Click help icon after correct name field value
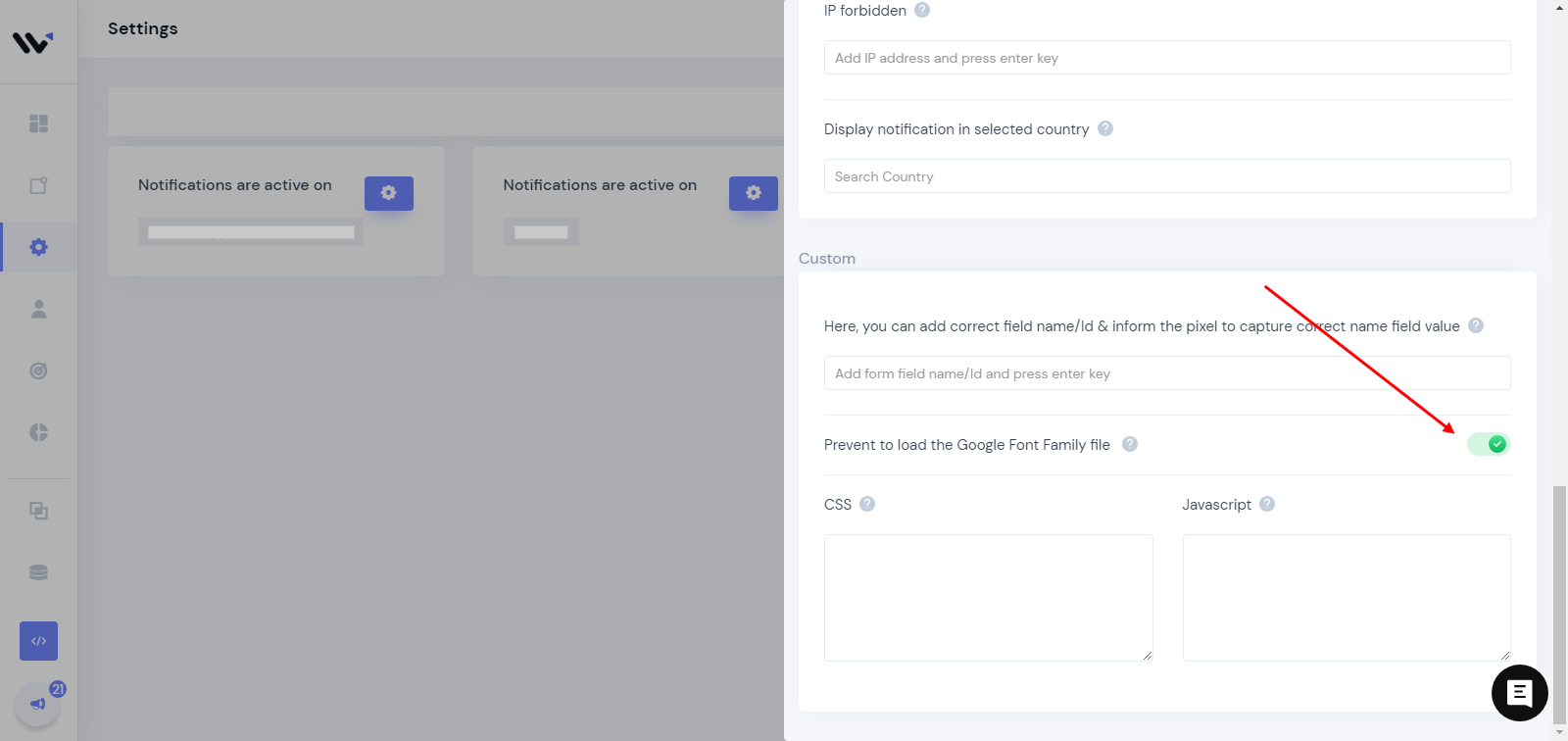 coord(1476,325)
